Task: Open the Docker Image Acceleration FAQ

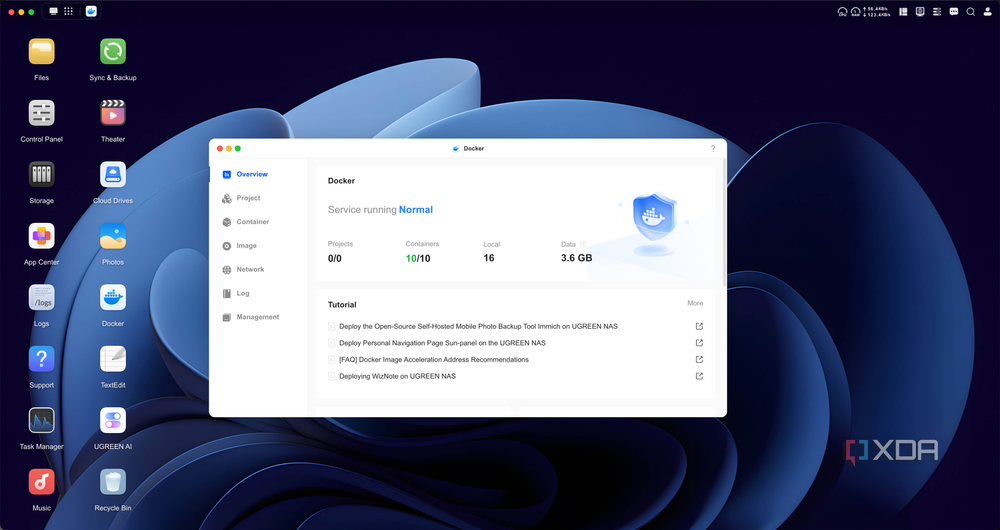Action: click(434, 360)
